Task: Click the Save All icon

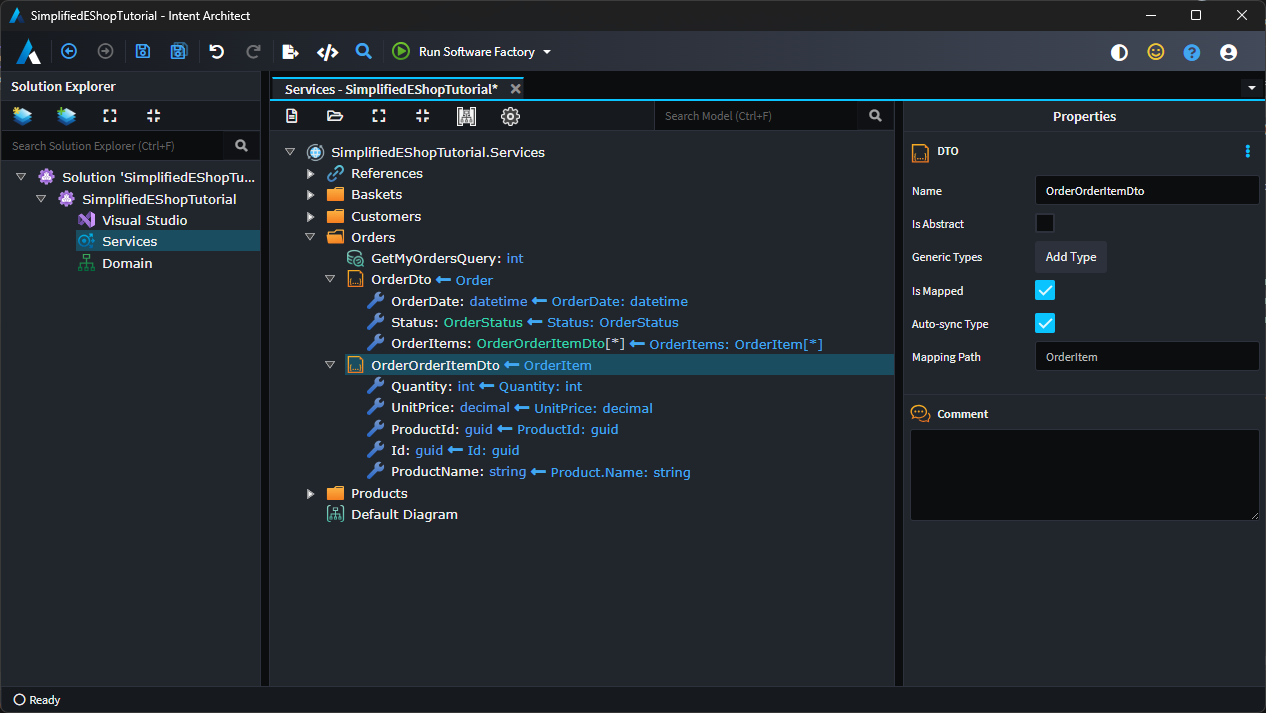Action: pos(178,51)
